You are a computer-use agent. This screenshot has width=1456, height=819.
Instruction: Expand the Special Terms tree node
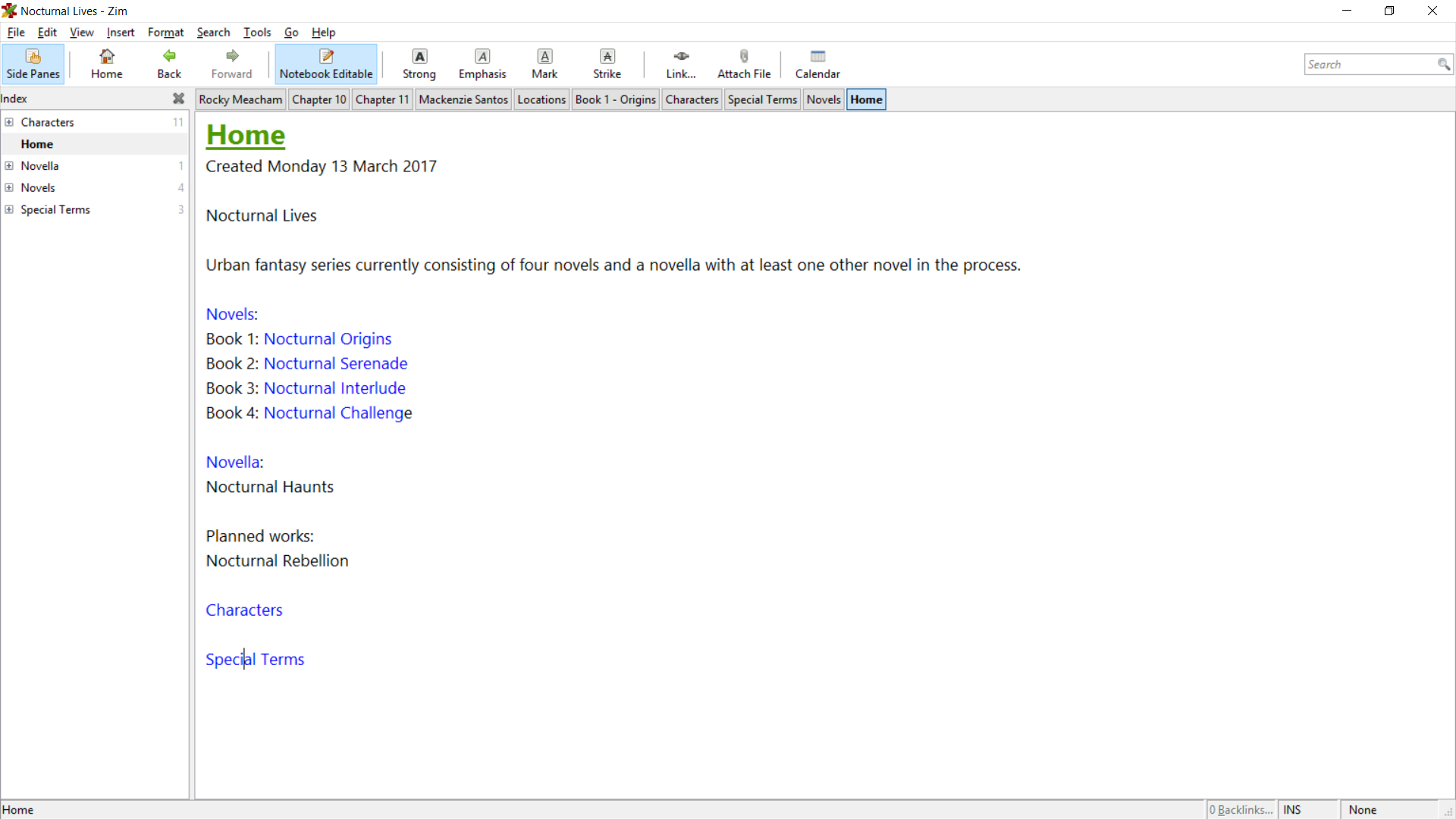coord(9,209)
